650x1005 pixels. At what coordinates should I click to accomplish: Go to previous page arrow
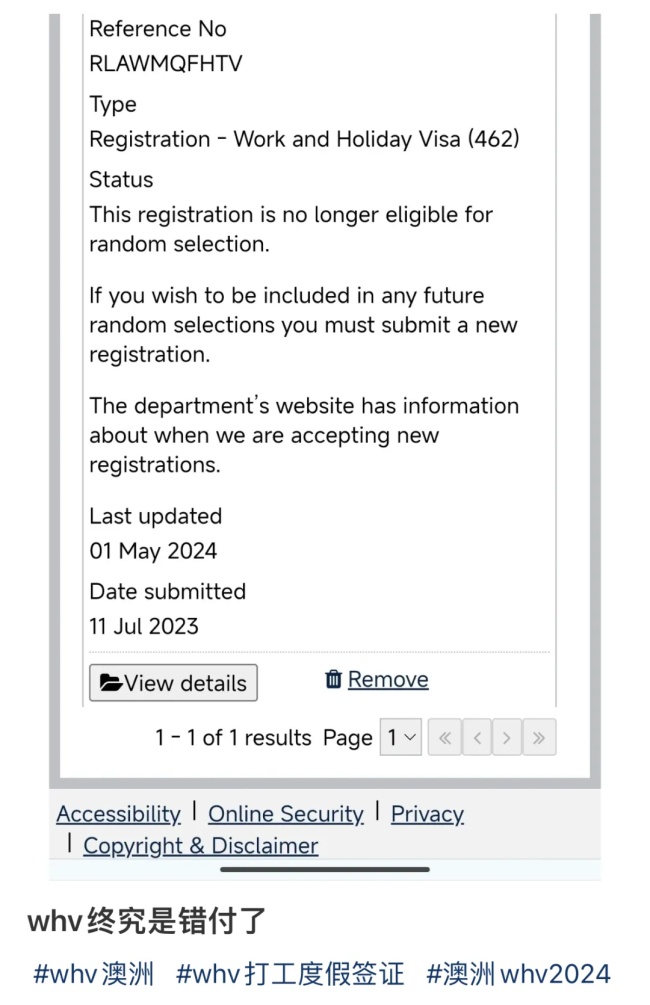(x=476, y=738)
